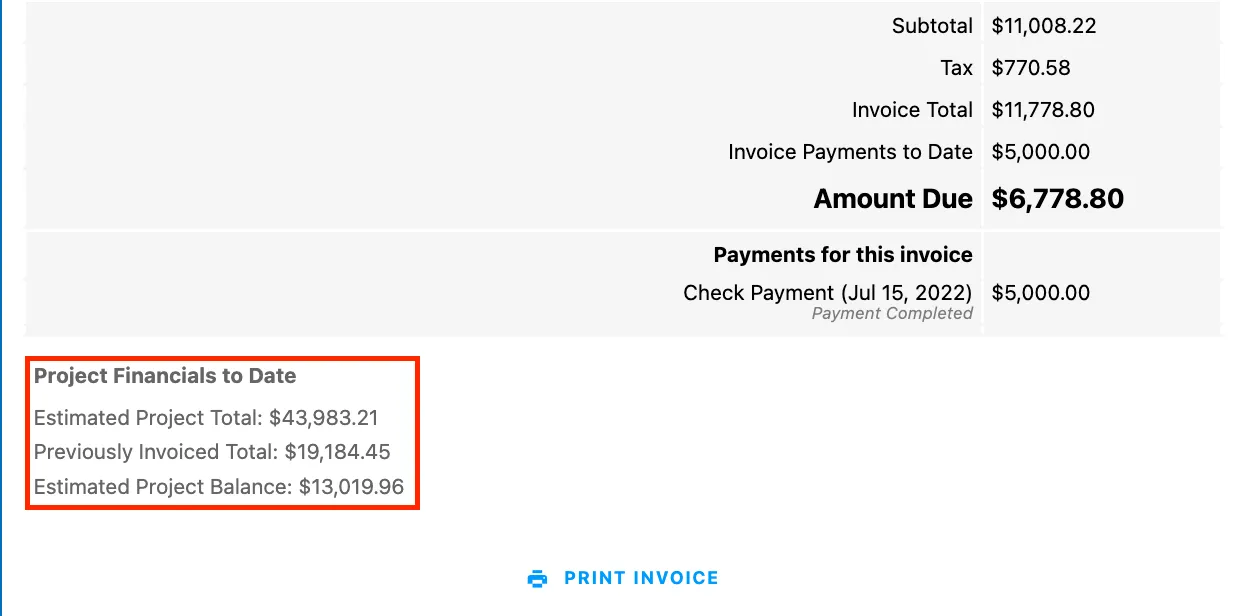This screenshot has height=616, width=1244.
Task: Click the Invoice Payments to Date label
Action: (850, 152)
